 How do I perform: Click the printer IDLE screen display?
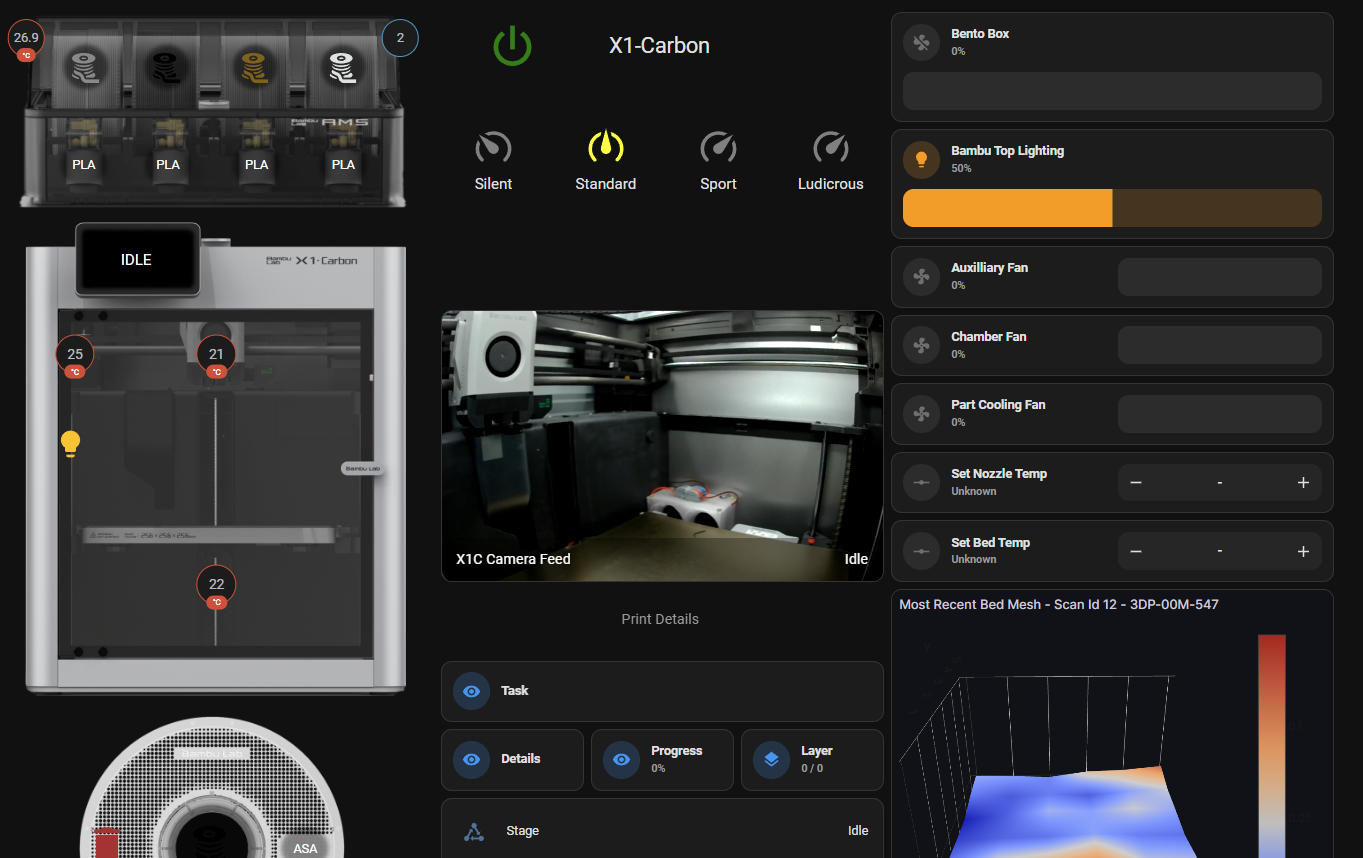coord(137,259)
